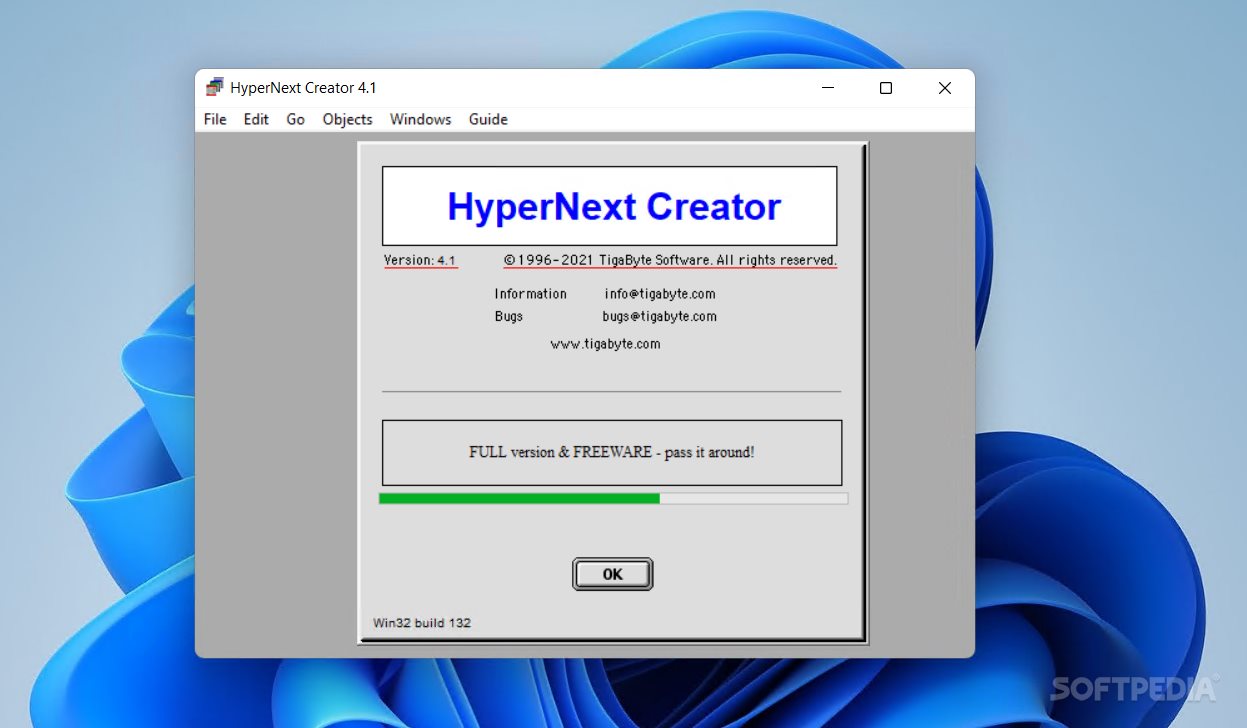Open the Windows menu
The height and width of the screenshot is (728, 1247).
coord(420,119)
